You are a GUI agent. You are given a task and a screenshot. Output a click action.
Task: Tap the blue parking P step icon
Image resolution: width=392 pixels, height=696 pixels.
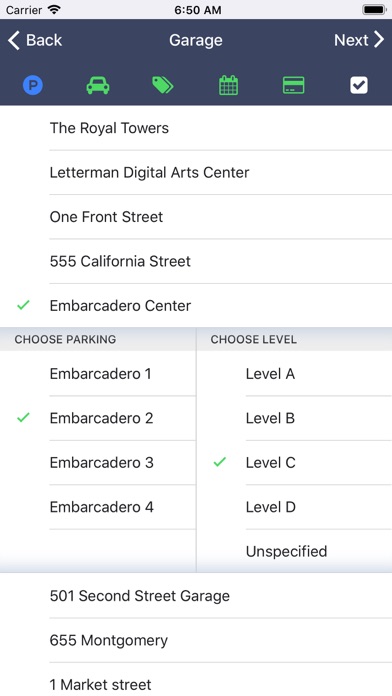pyautogui.click(x=33, y=85)
